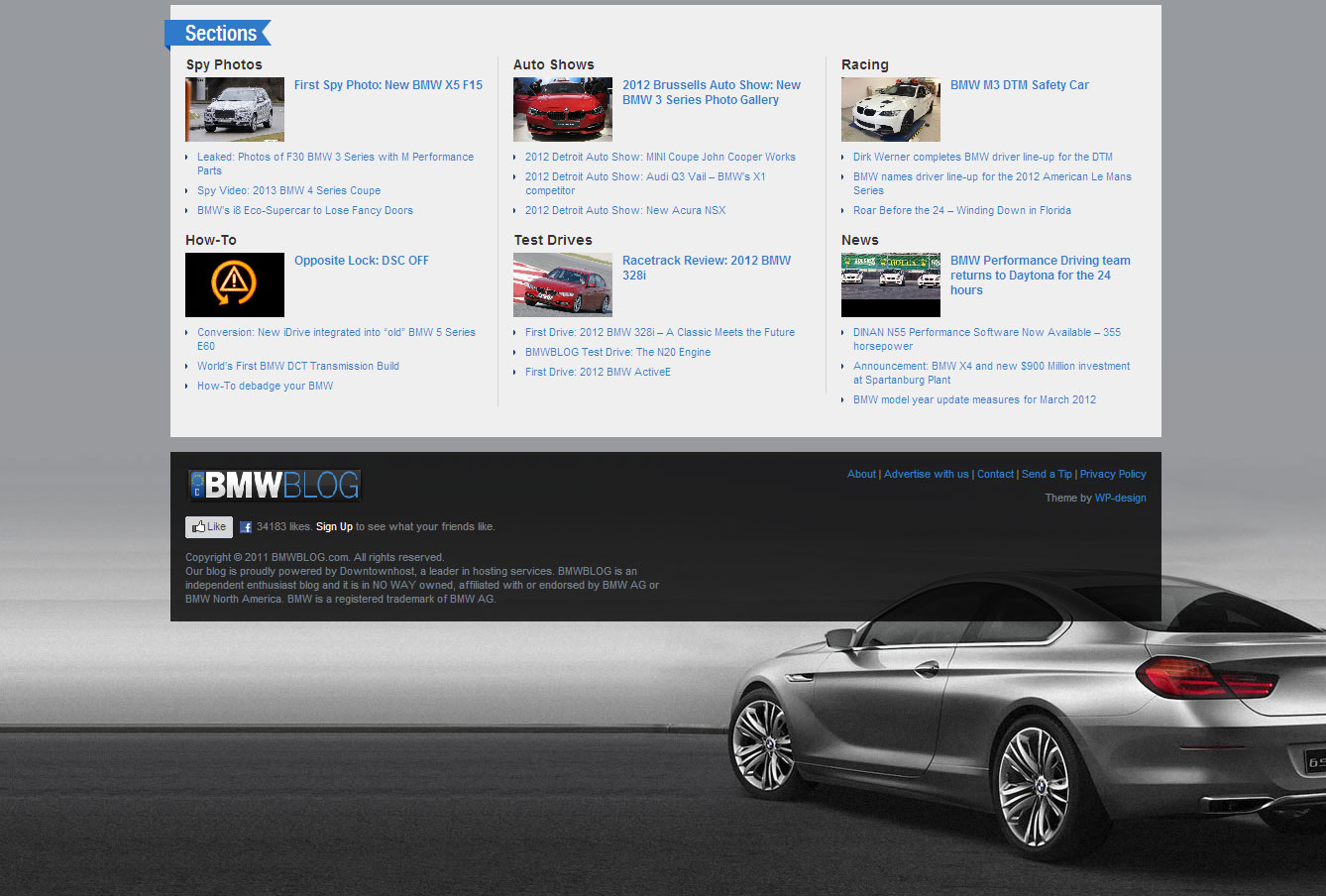Open the Privacy Policy link

coord(1113,474)
